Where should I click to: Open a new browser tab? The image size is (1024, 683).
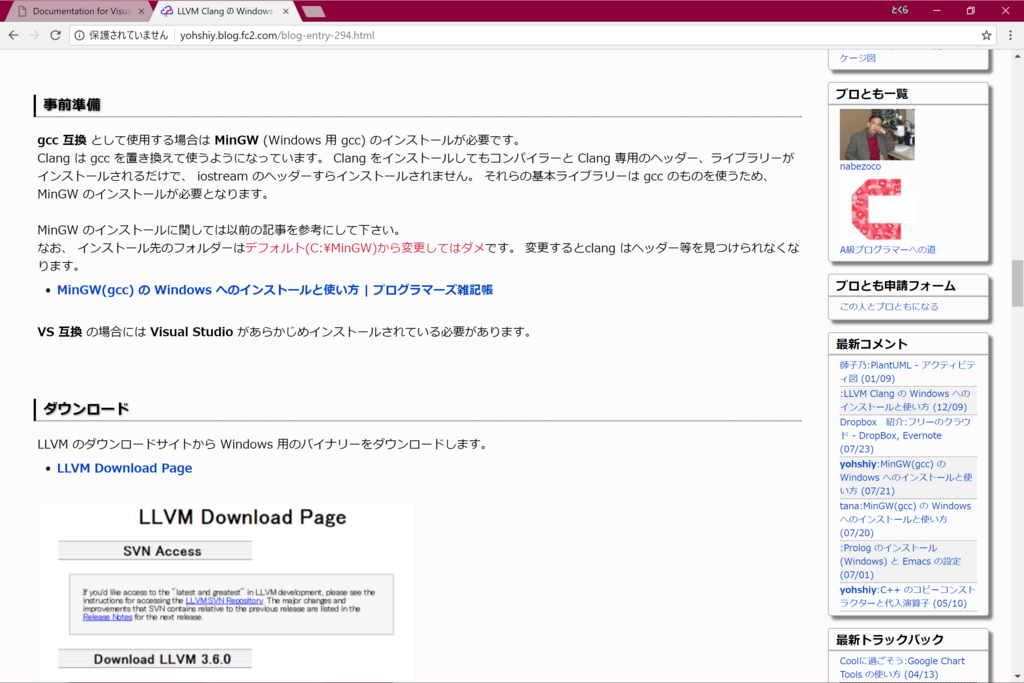coord(314,11)
